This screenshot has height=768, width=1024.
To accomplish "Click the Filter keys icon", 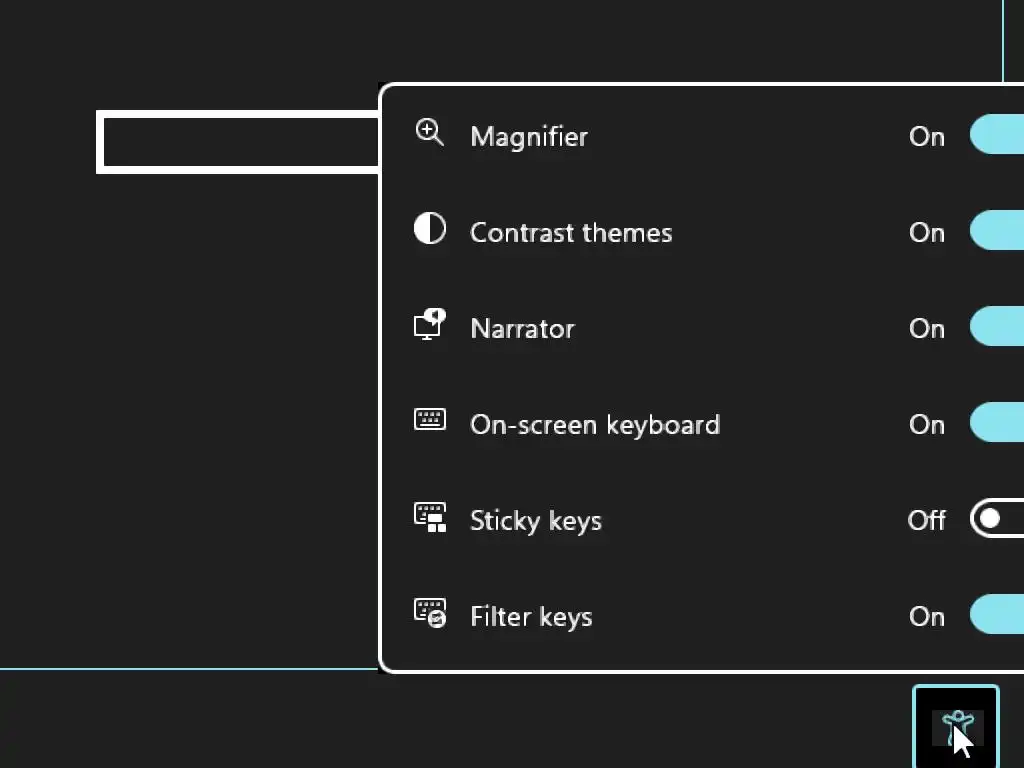I will (x=430, y=613).
